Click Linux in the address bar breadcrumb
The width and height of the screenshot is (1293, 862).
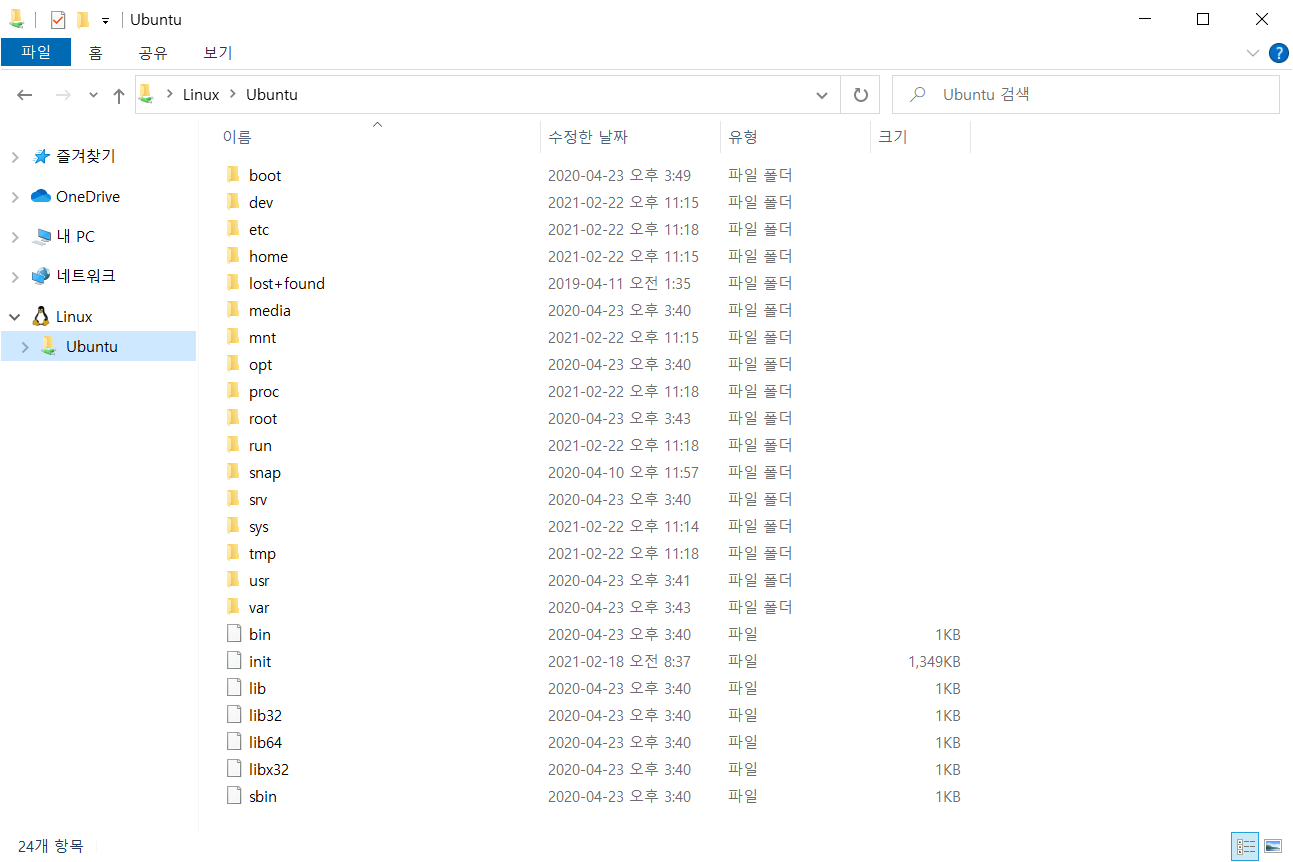pyautogui.click(x=201, y=95)
